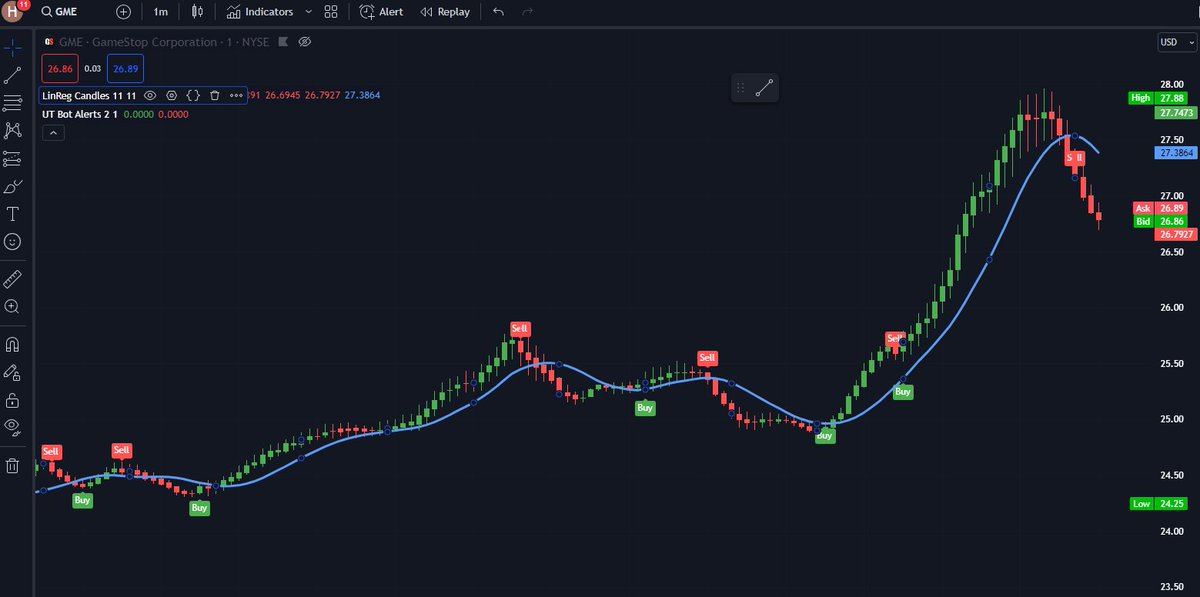The height and width of the screenshot is (597, 1200).
Task: Expand the favorite indicators dropdown arrow
Action: point(307,12)
